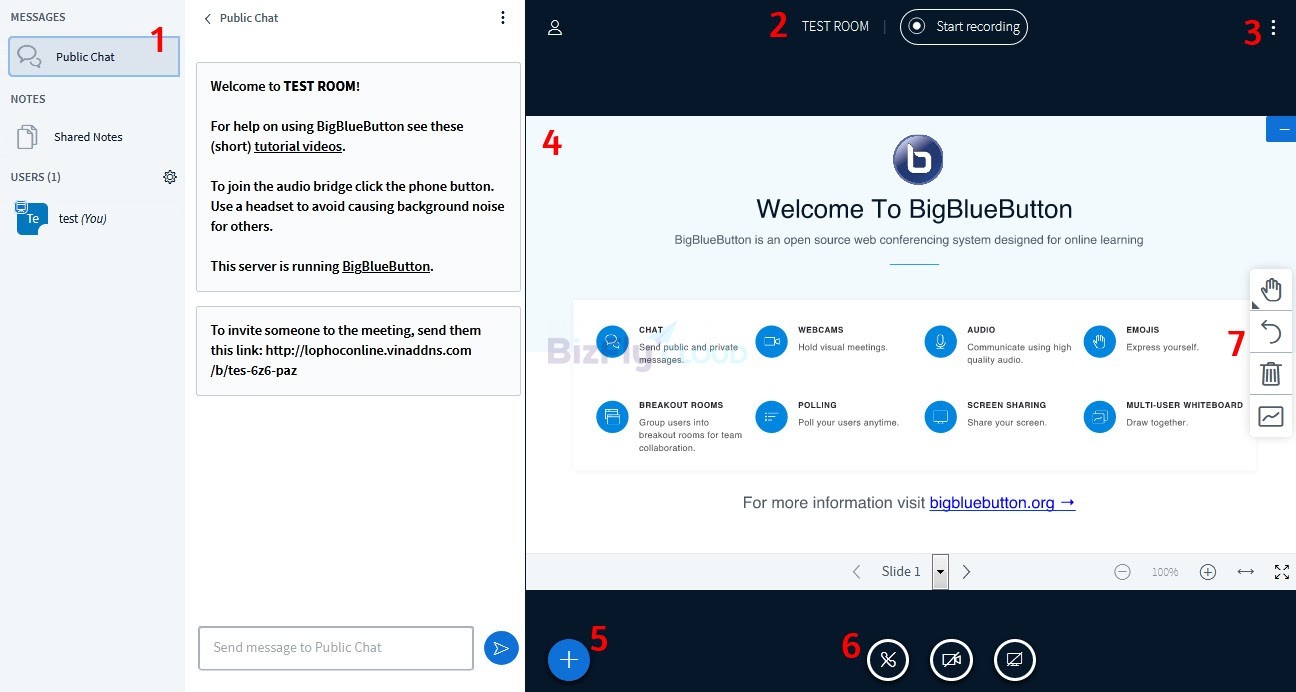Open the BigBlueButton link in welcome message
1296x692 pixels.
(x=386, y=266)
